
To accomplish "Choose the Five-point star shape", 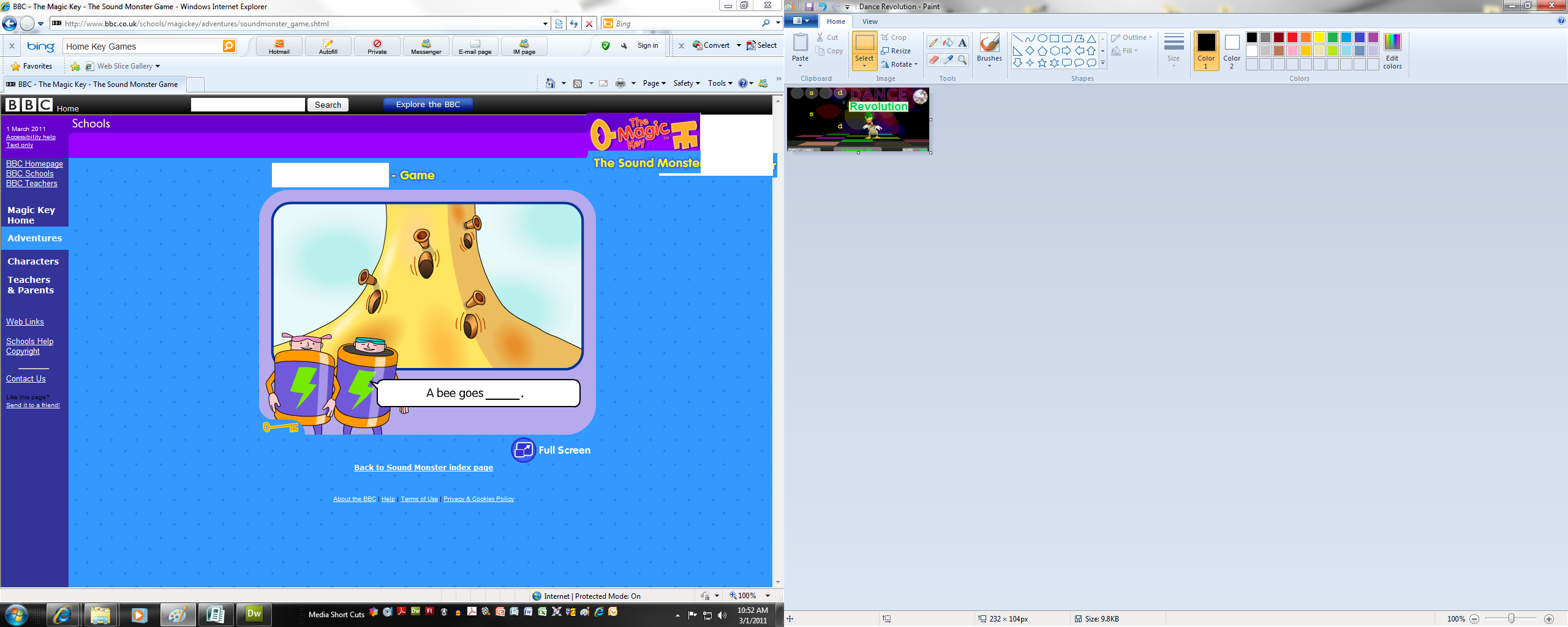I will click(x=1042, y=62).
